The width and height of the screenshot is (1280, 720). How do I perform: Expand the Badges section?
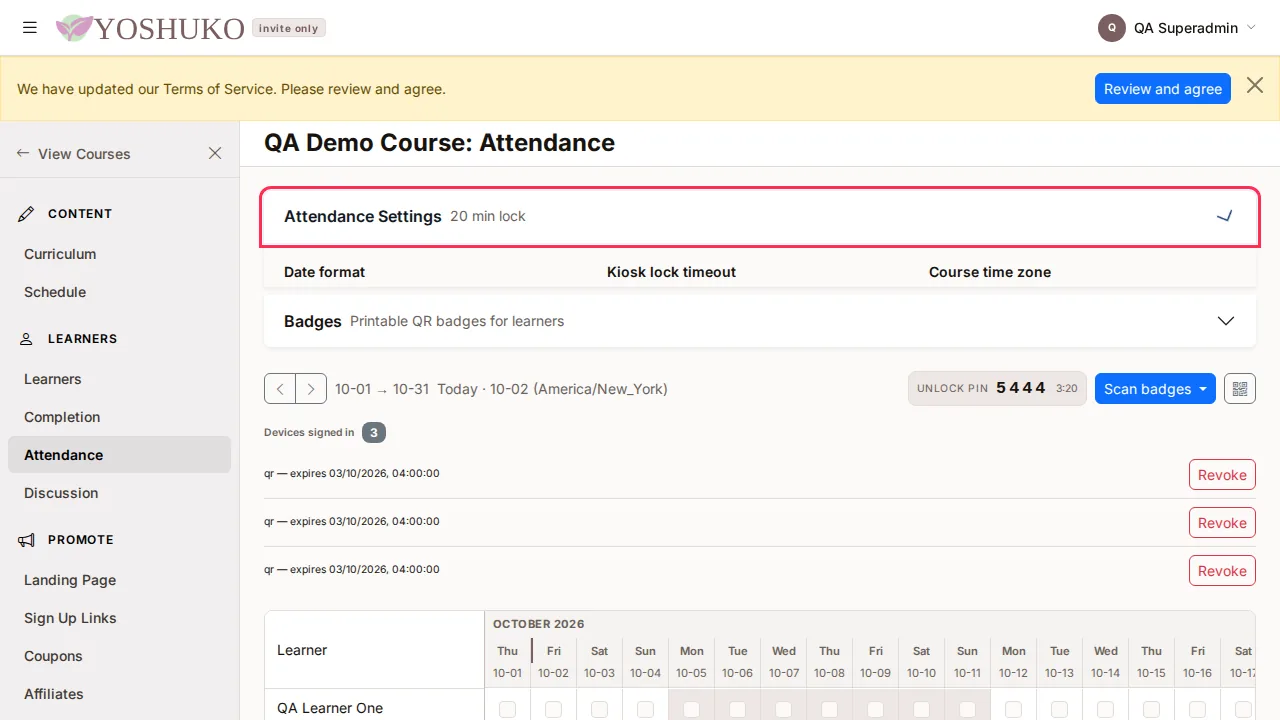coord(760,321)
